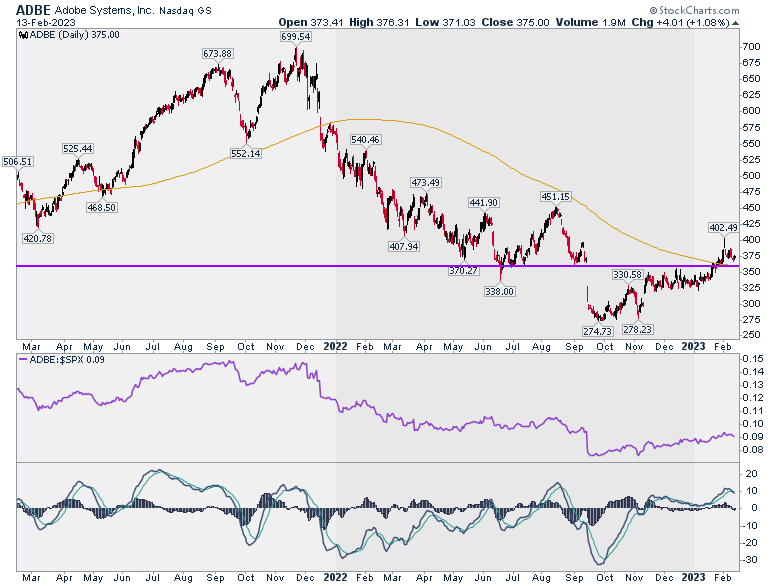The width and height of the screenshot is (780, 586).
Task: Click the 338.00 price label
Action: tap(499, 292)
